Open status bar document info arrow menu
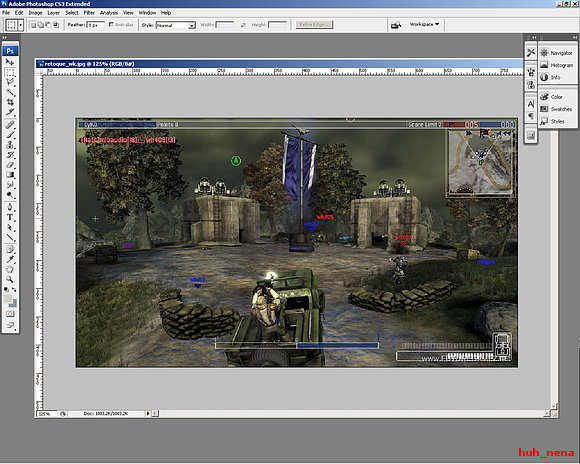This screenshot has height=464, width=580. tap(148, 413)
